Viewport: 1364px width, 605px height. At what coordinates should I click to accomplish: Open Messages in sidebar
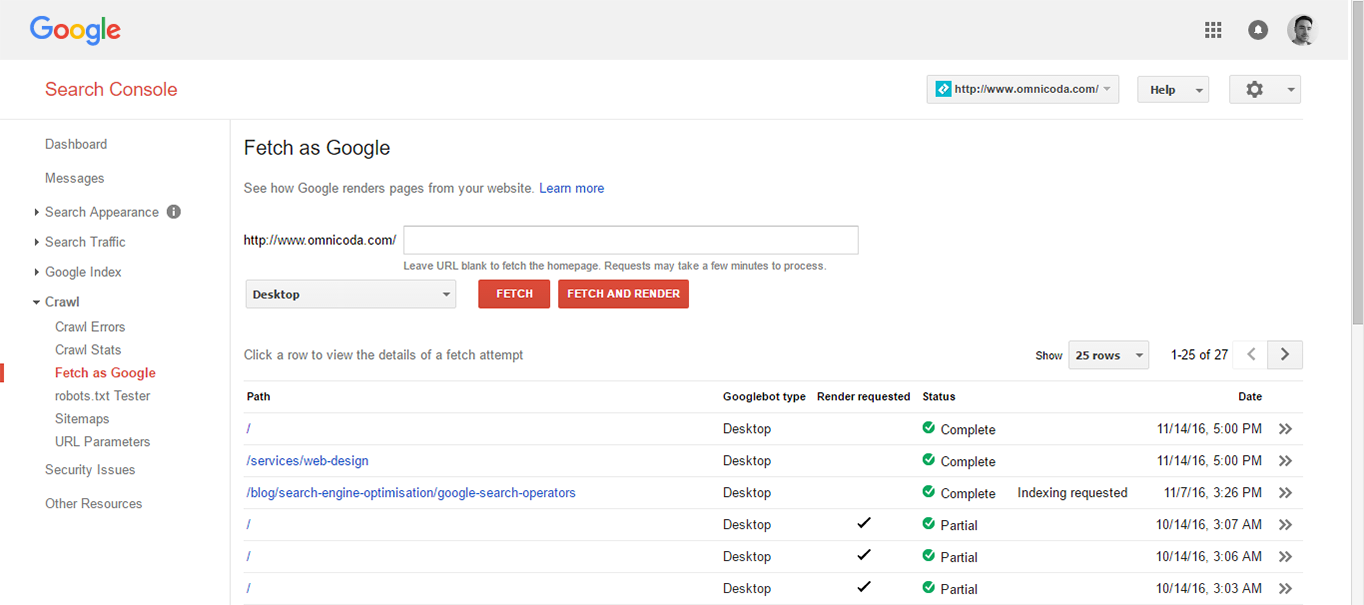74,178
